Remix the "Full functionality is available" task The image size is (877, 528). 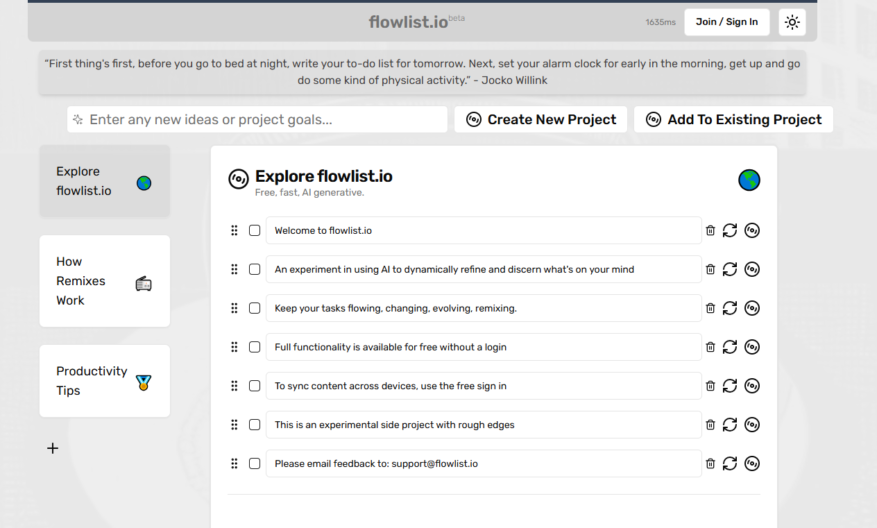752,347
